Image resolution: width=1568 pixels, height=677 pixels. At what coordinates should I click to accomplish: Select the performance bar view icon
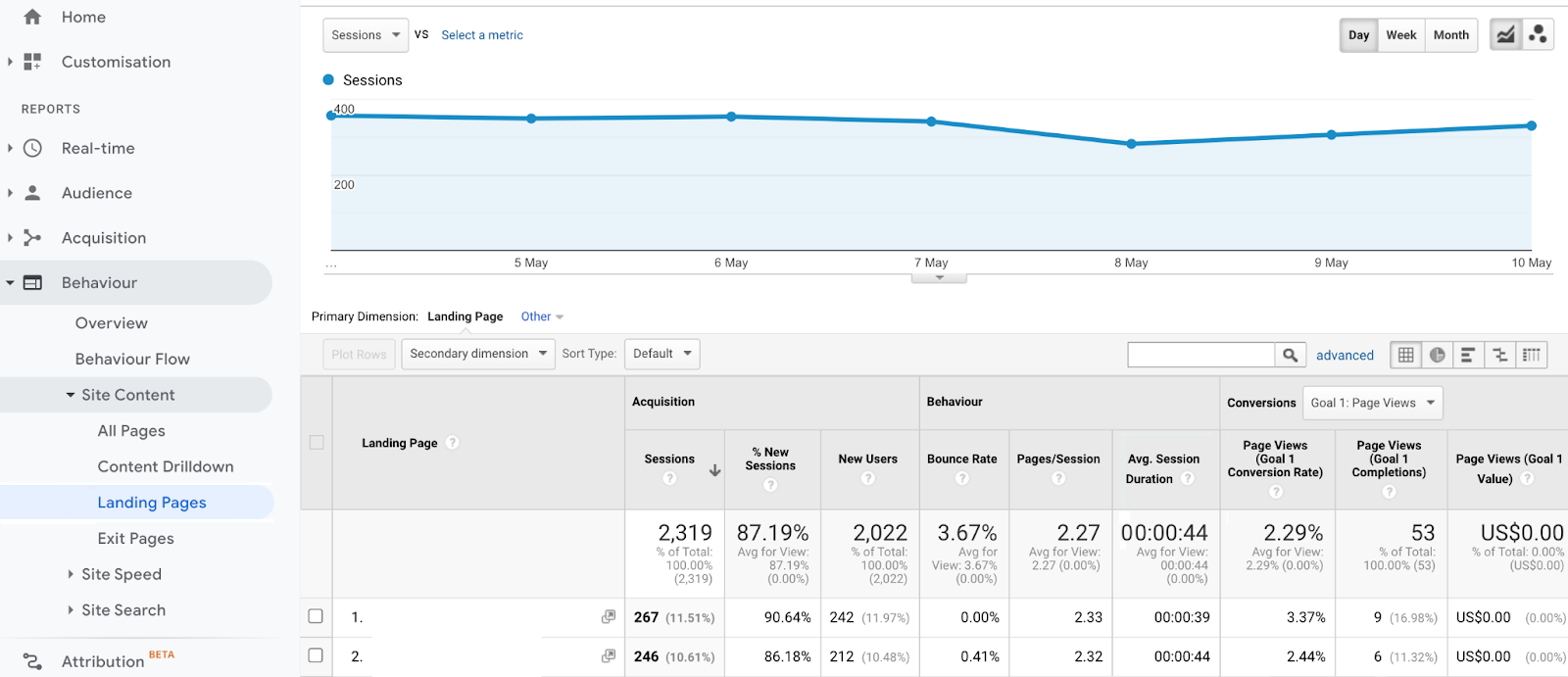[x=1468, y=355]
